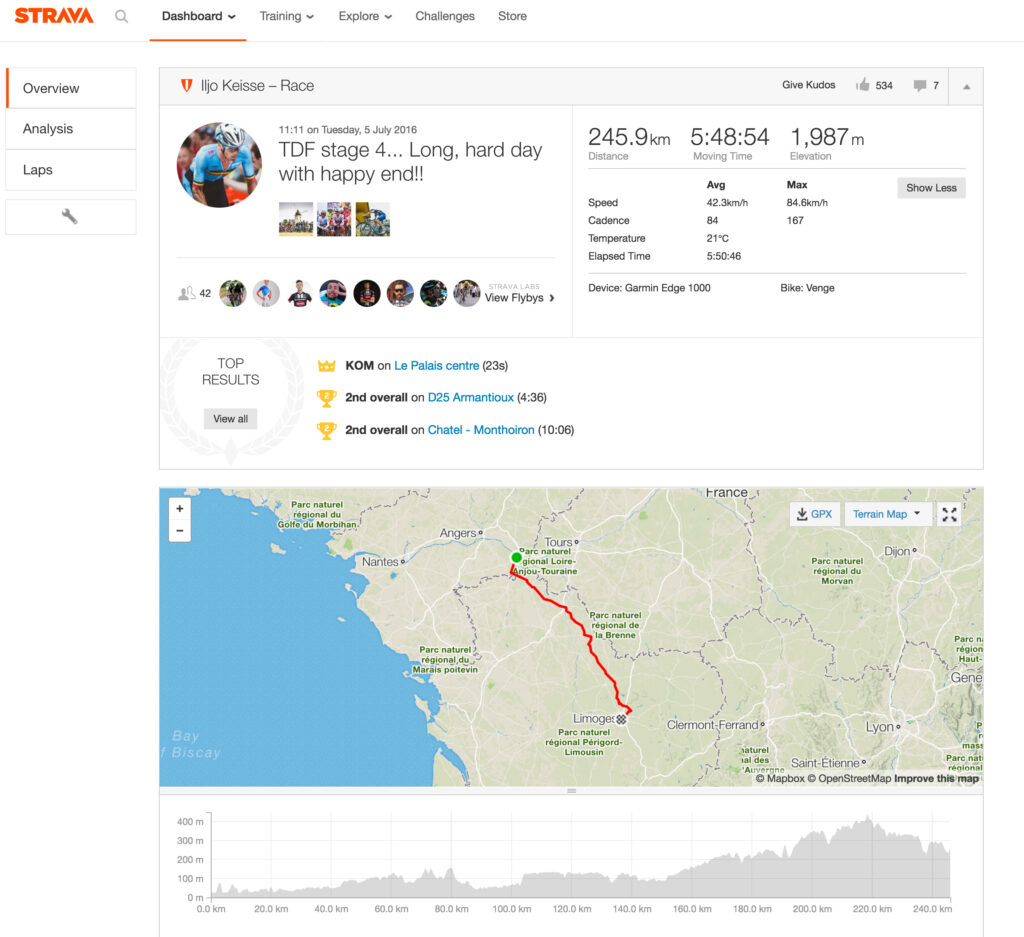
Task: Click the Strava logo
Action: point(54,16)
